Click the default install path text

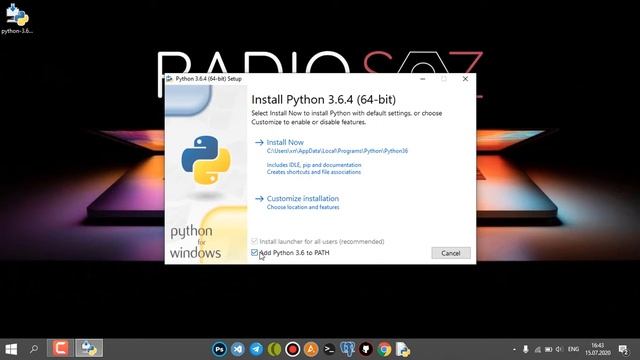tap(337, 151)
